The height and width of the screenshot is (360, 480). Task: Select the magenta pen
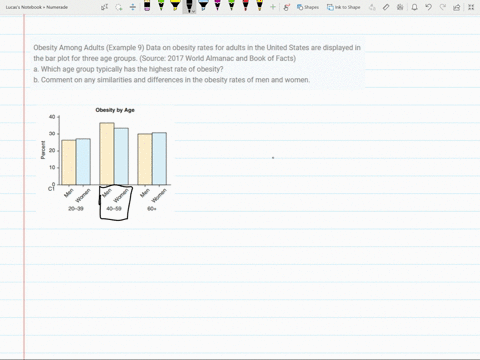217,5
